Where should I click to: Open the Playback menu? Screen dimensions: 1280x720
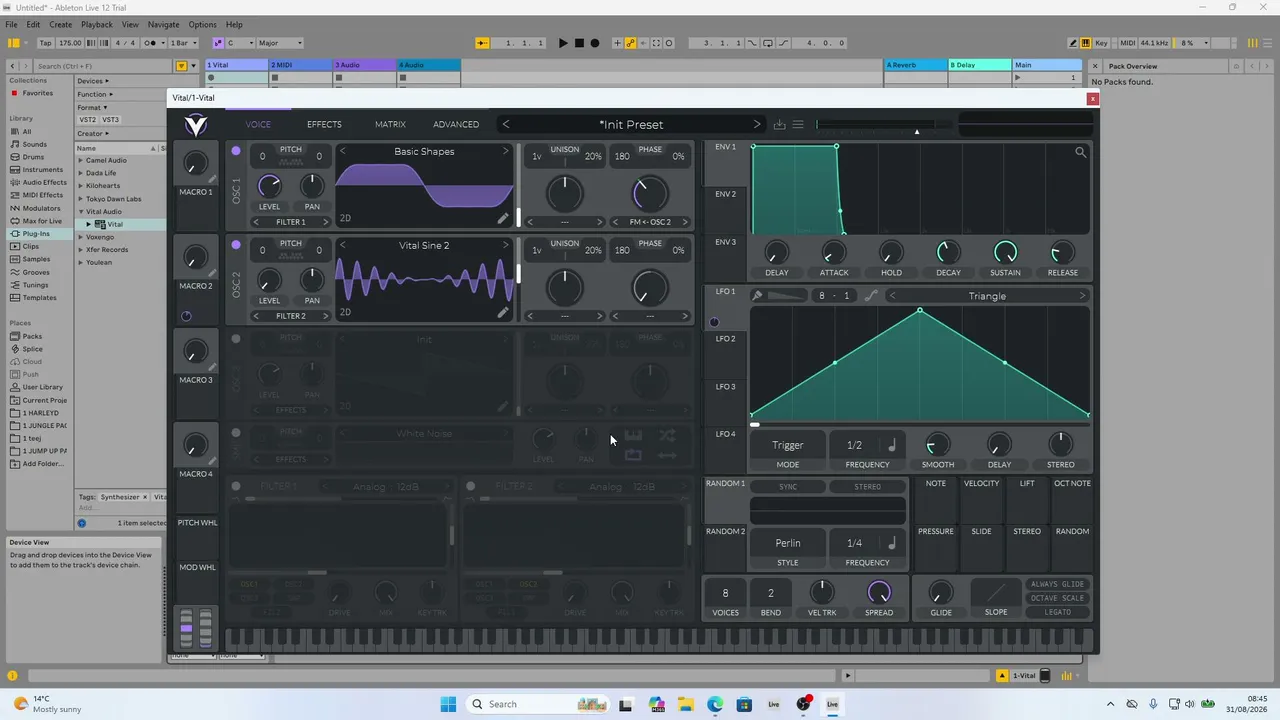point(97,24)
